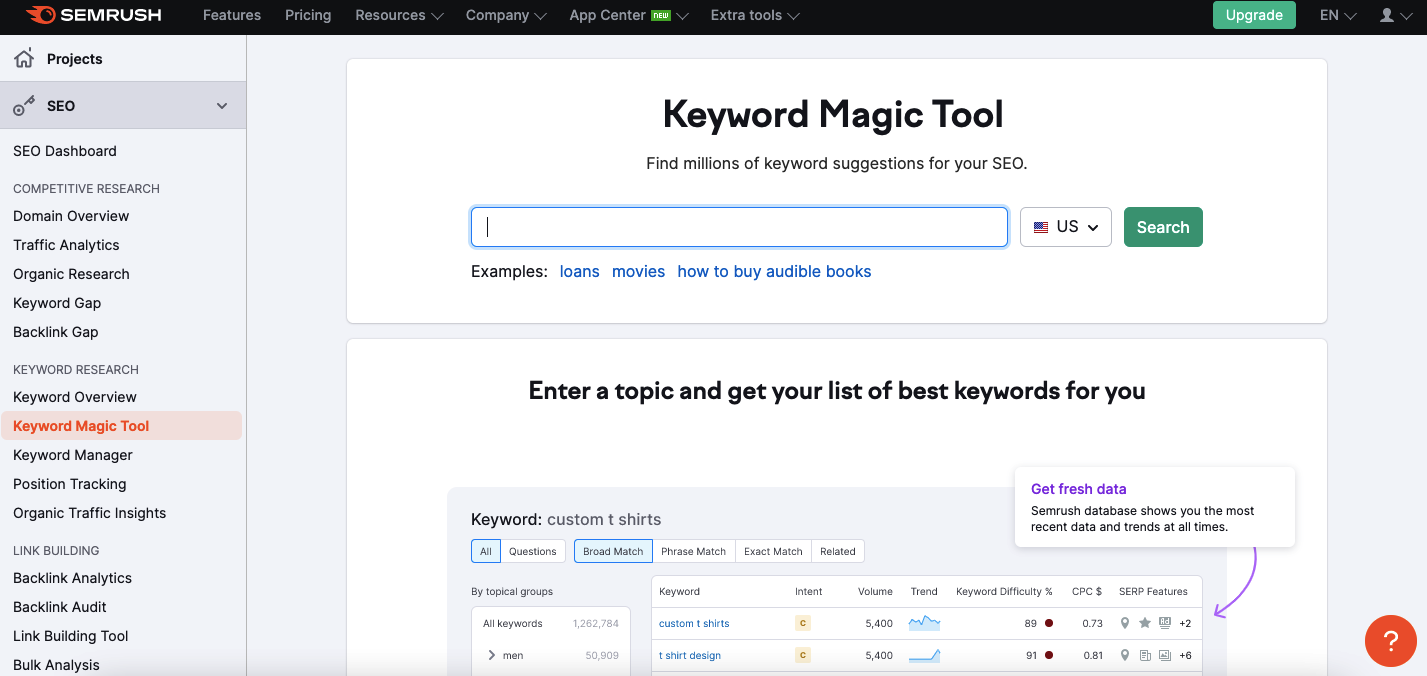The width and height of the screenshot is (1427, 676).
Task: Select the Exact Match filter
Action: [x=772, y=551]
